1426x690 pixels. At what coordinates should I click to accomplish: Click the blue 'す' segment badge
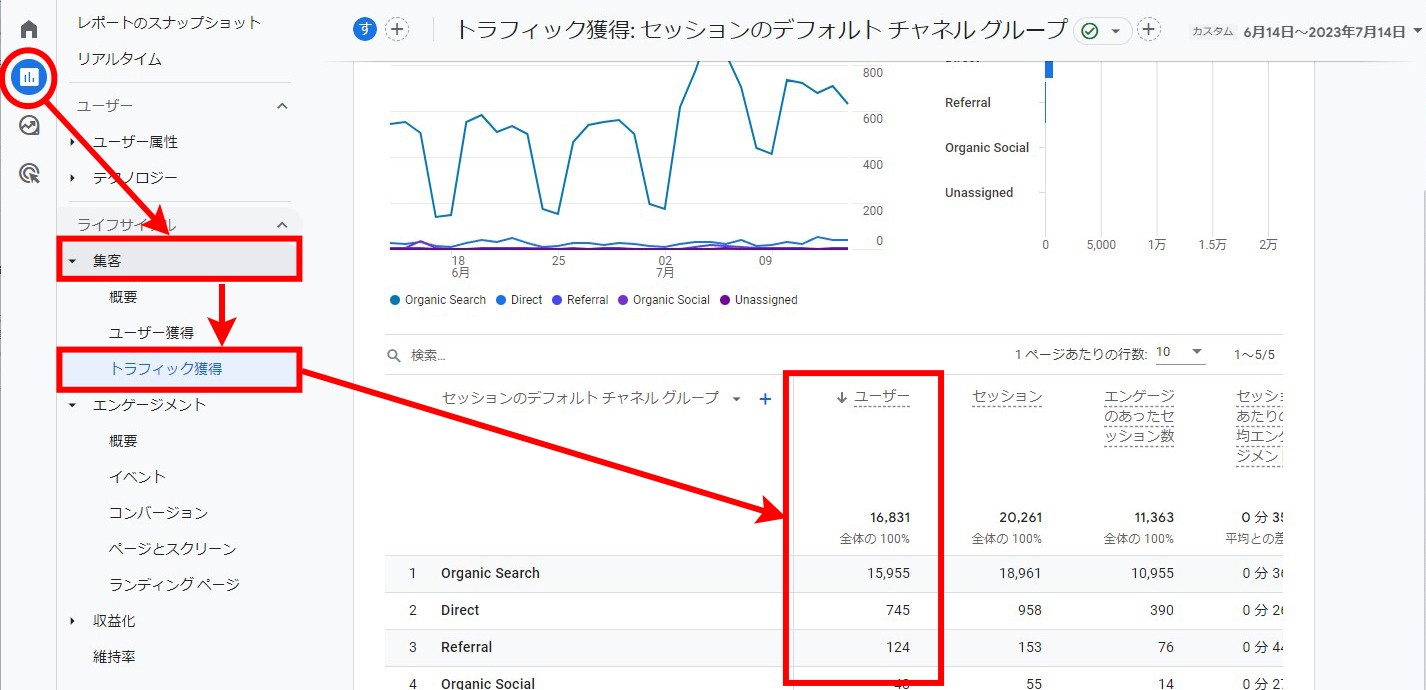365,30
